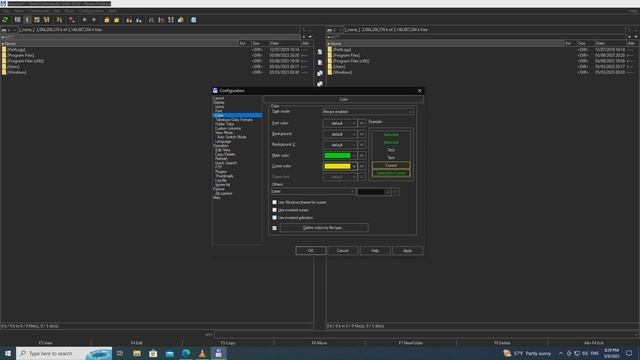Click the Windows taskbar search box
Image resolution: width=640 pixels, height=360 pixels.
tap(64, 353)
